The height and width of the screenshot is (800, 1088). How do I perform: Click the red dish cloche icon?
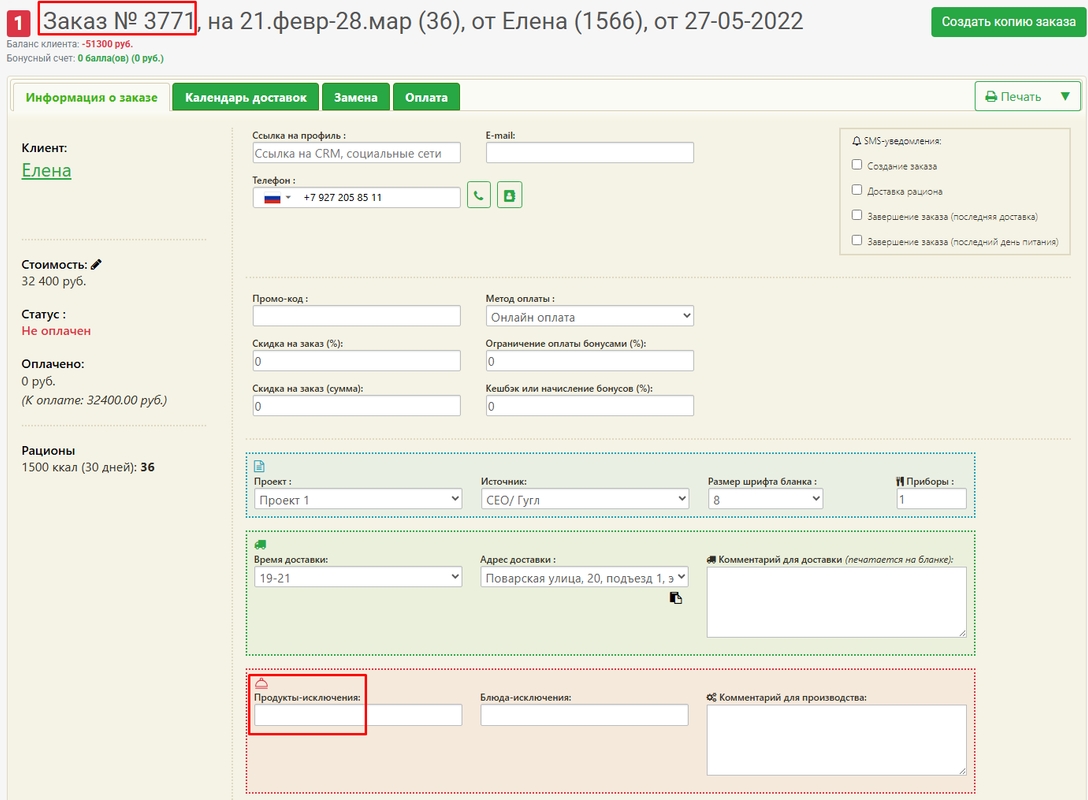tap(261, 682)
